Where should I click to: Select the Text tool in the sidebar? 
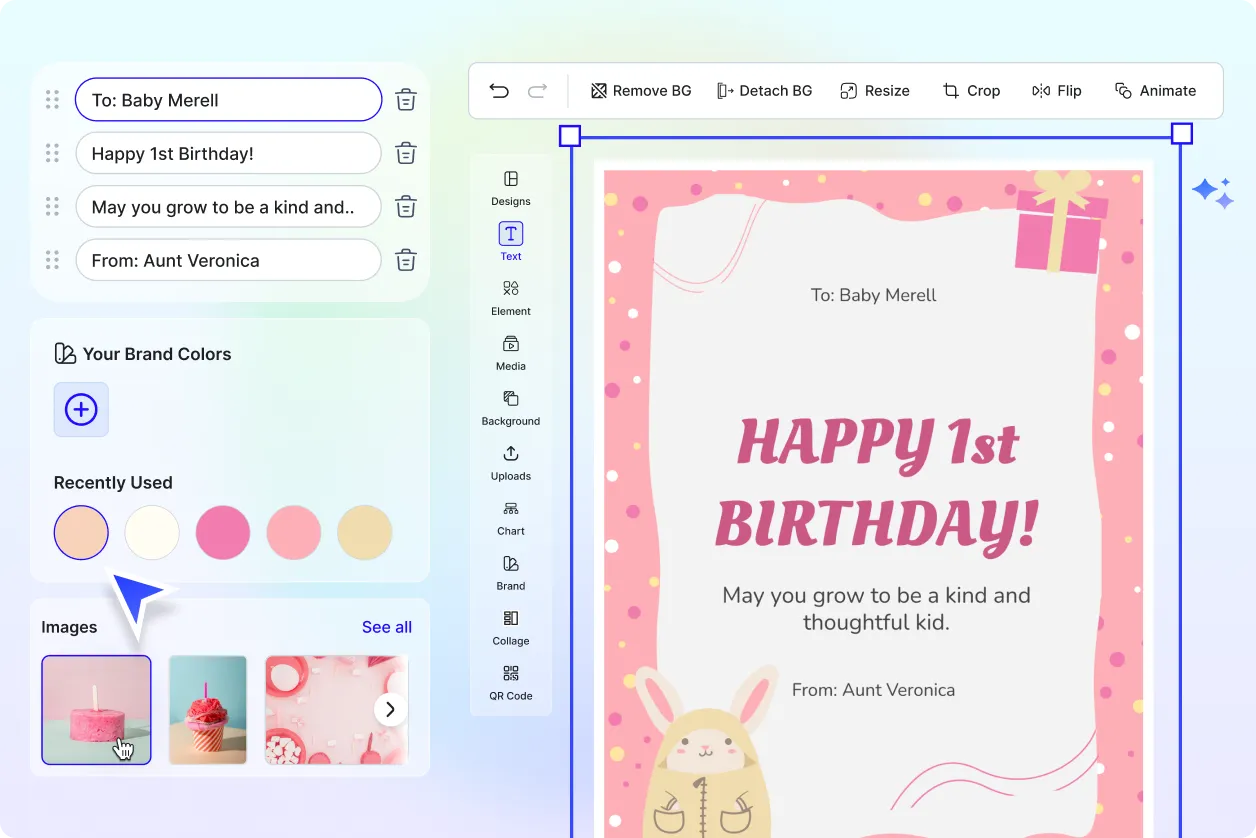coord(510,242)
